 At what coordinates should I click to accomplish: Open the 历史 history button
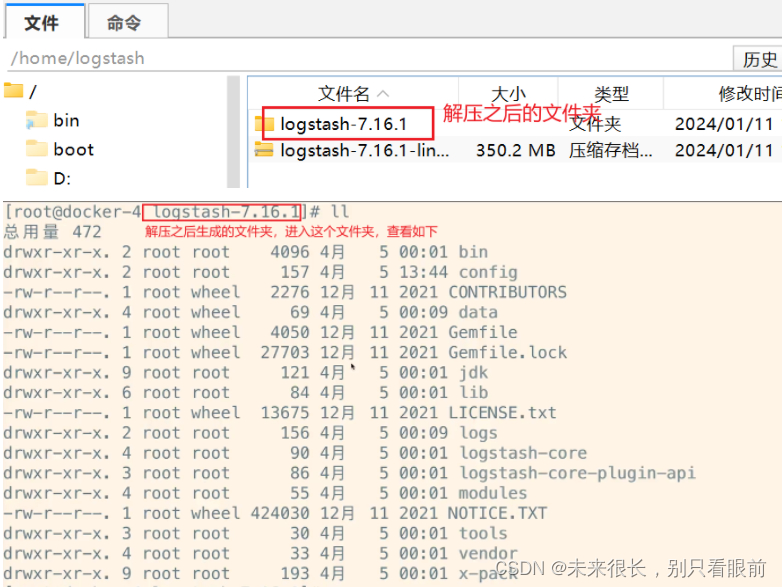coord(759,59)
